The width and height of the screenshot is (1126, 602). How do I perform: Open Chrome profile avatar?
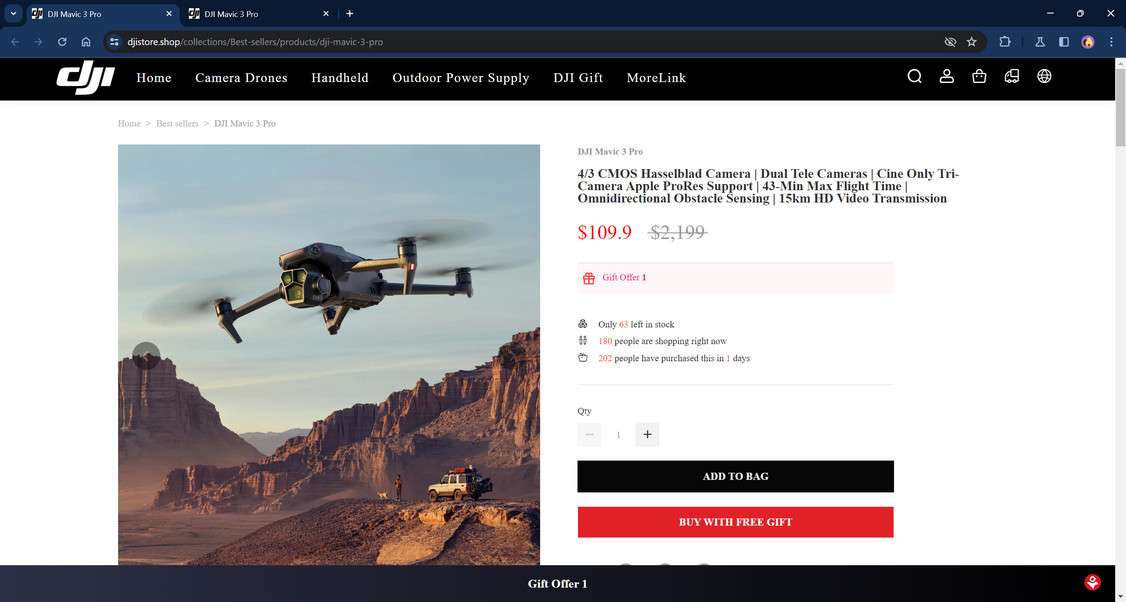point(1088,42)
